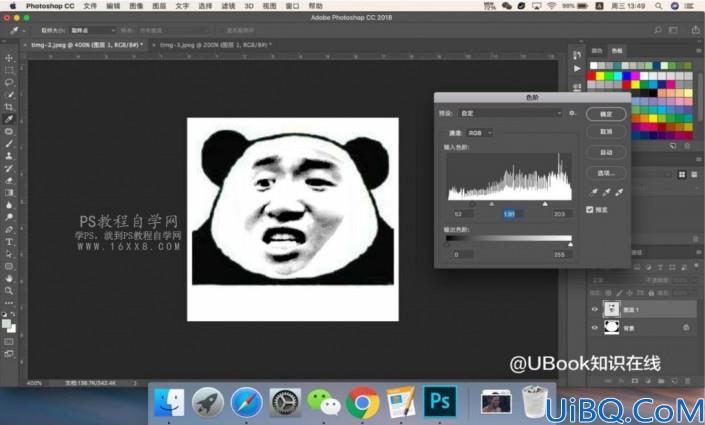Screen dimensions: 705x425
Task: Open the swatches panel menu
Action: coord(699,50)
